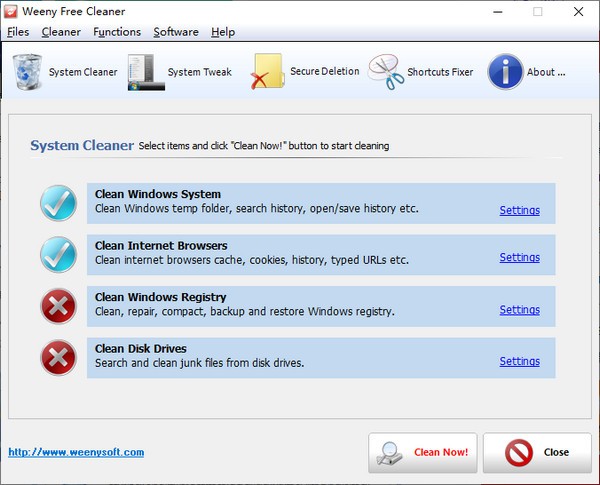Image resolution: width=600 pixels, height=485 pixels.
Task: Click the magnifier icon on Clean Now
Action: pyautogui.click(x=389, y=453)
